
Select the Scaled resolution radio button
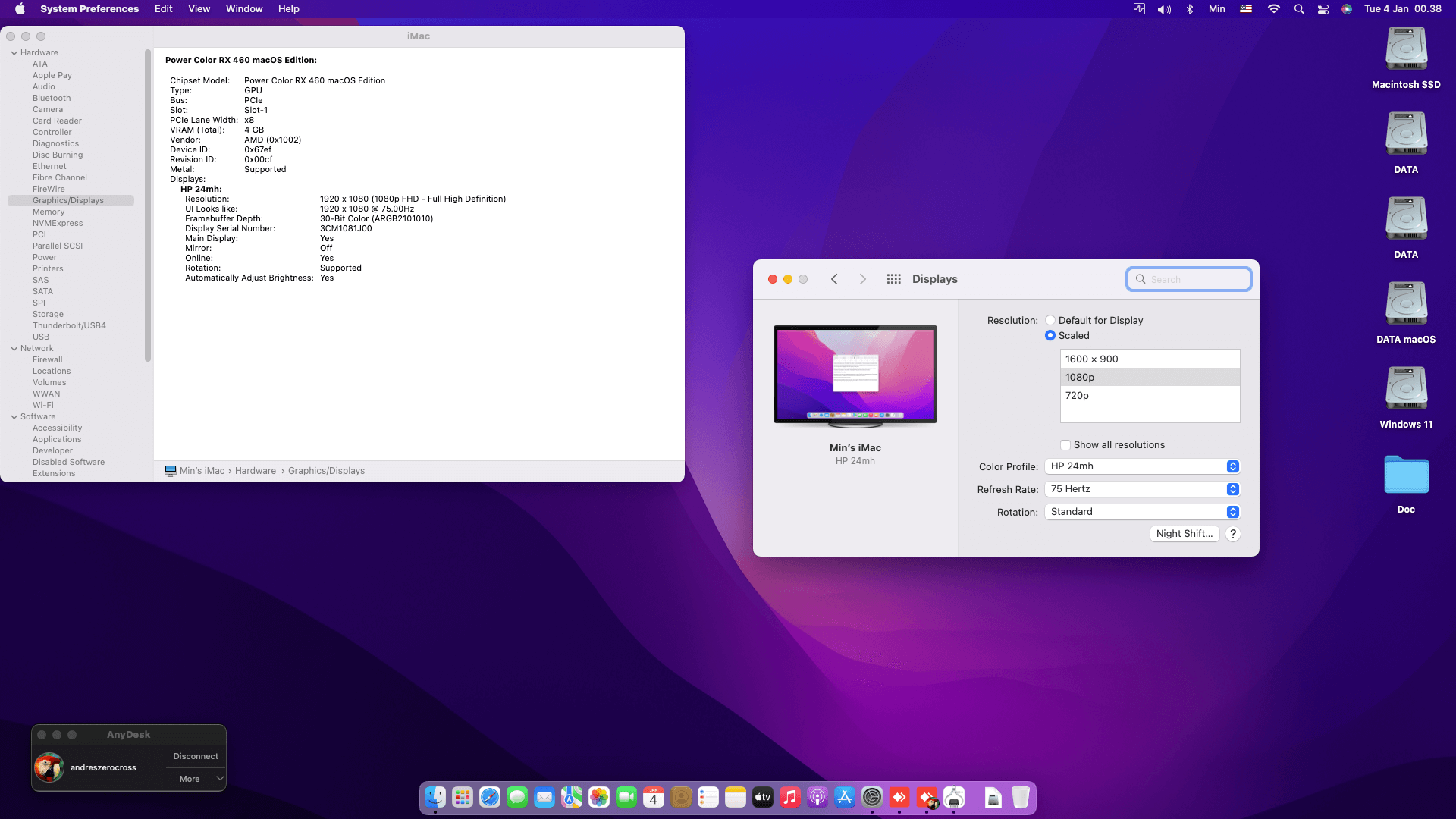tap(1050, 335)
